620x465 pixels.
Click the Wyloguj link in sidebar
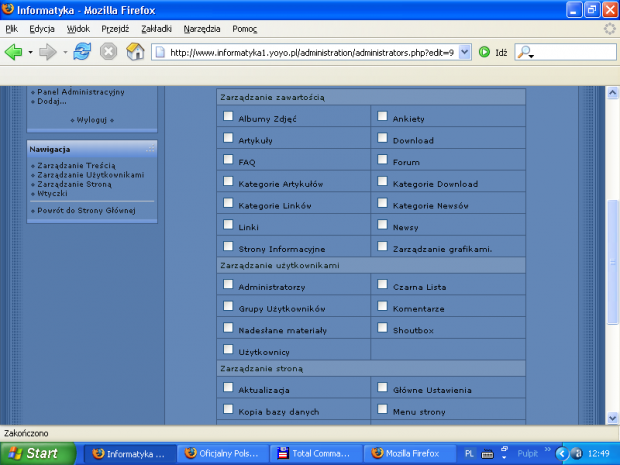click(x=92, y=119)
